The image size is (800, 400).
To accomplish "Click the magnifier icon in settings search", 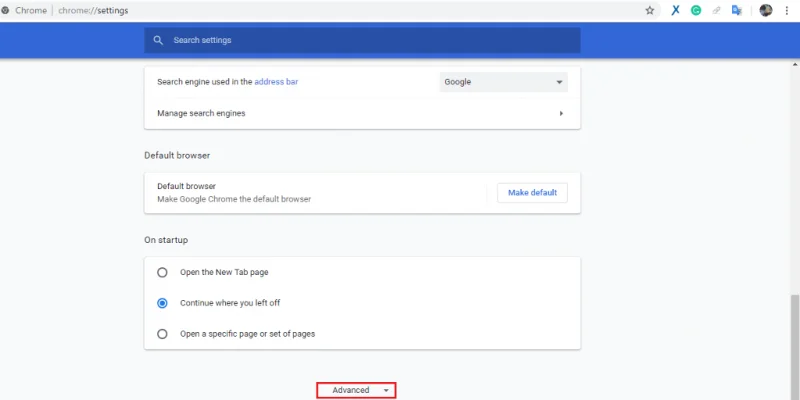I will point(158,40).
